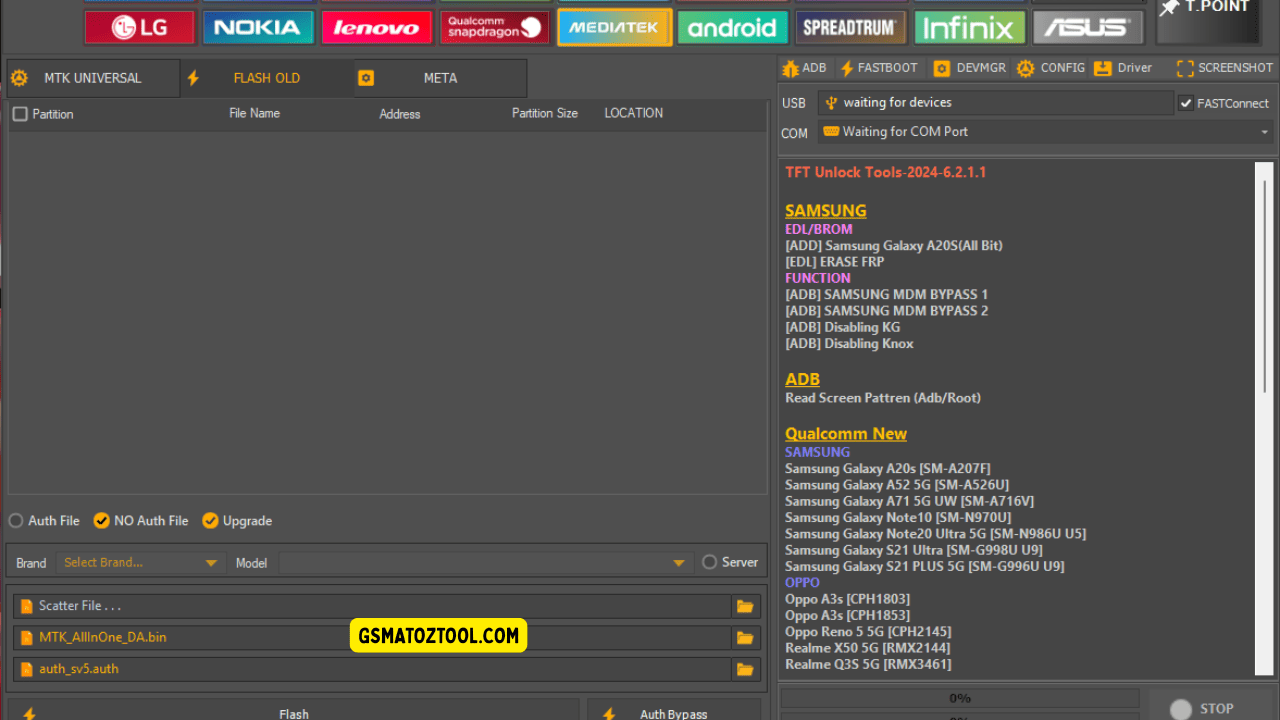1280x720 pixels.
Task: Select the Server radio button
Action: (710, 562)
